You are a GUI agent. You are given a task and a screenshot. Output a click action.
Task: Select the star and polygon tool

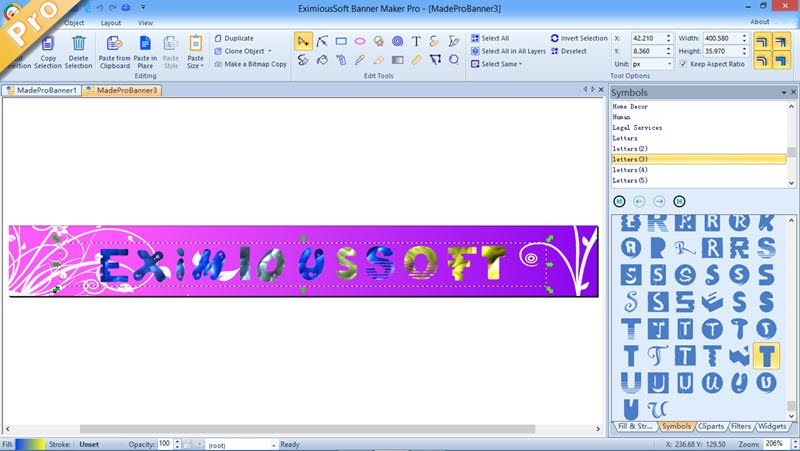click(379, 41)
